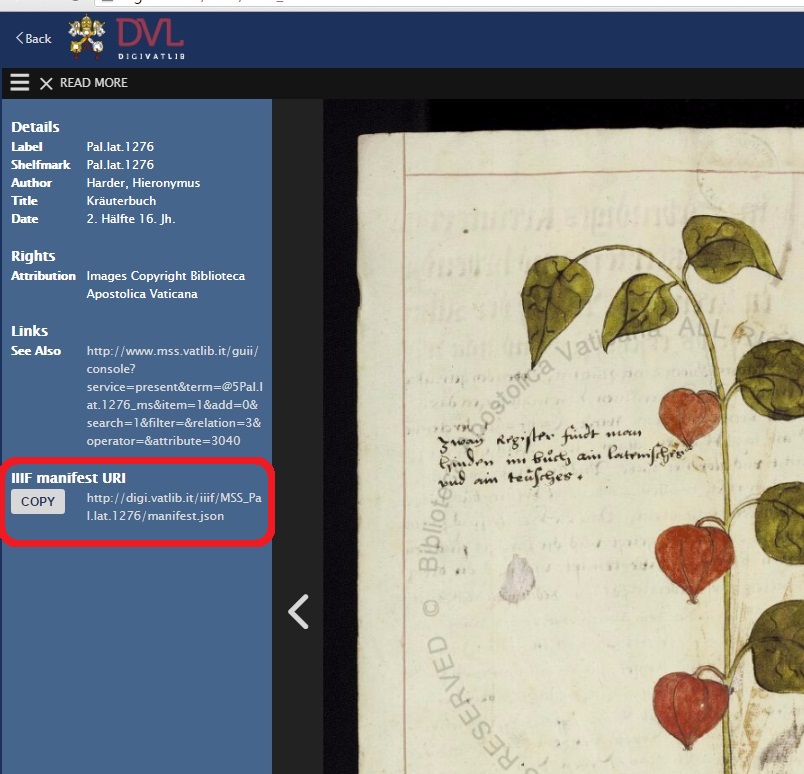Go back using the Back link

34,38
